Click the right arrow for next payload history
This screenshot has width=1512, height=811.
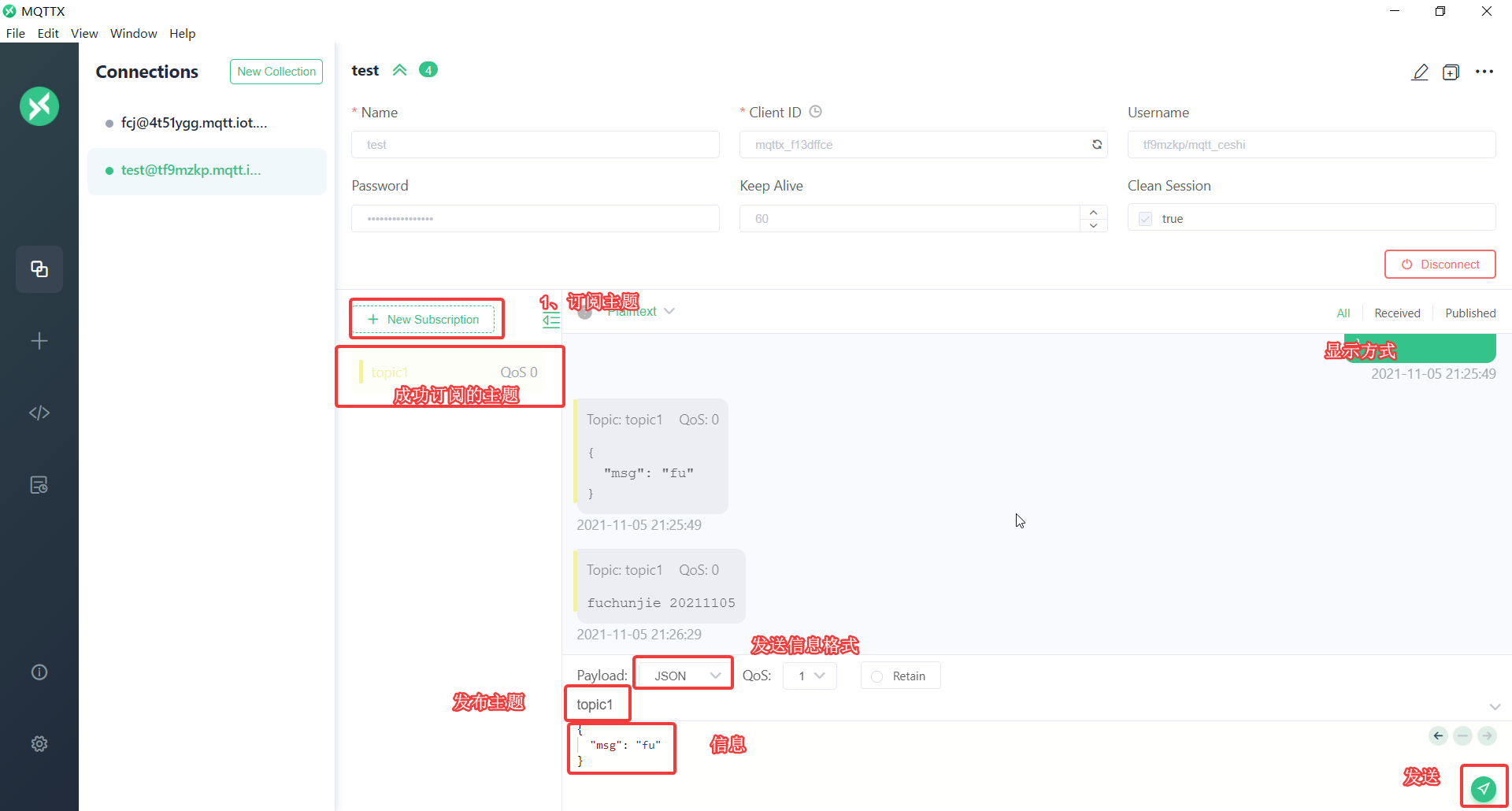[1487, 735]
